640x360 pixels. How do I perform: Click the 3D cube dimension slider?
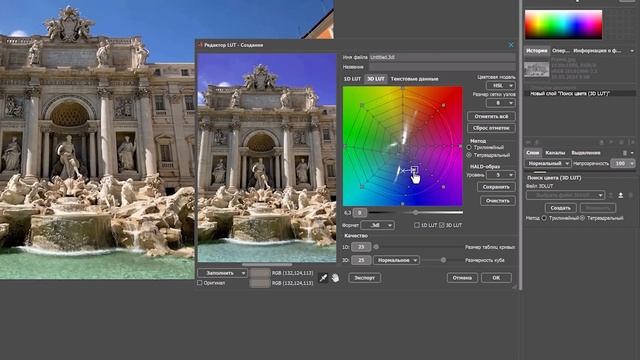click(x=443, y=260)
